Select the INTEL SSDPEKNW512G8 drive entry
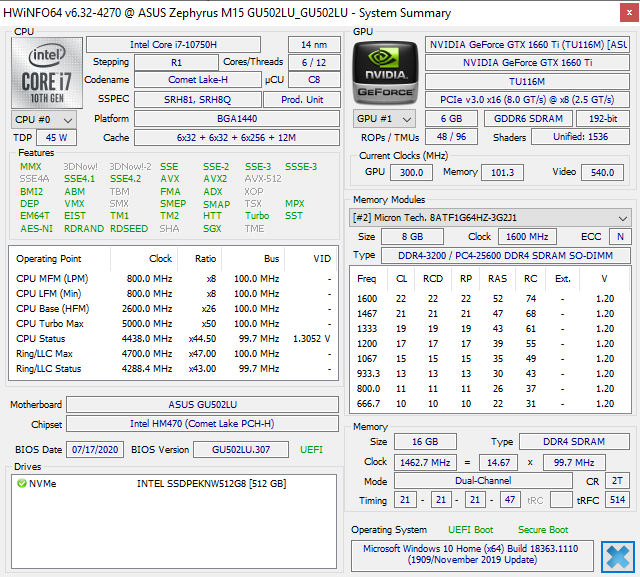Image resolution: width=640 pixels, height=577 pixels. 211,484
